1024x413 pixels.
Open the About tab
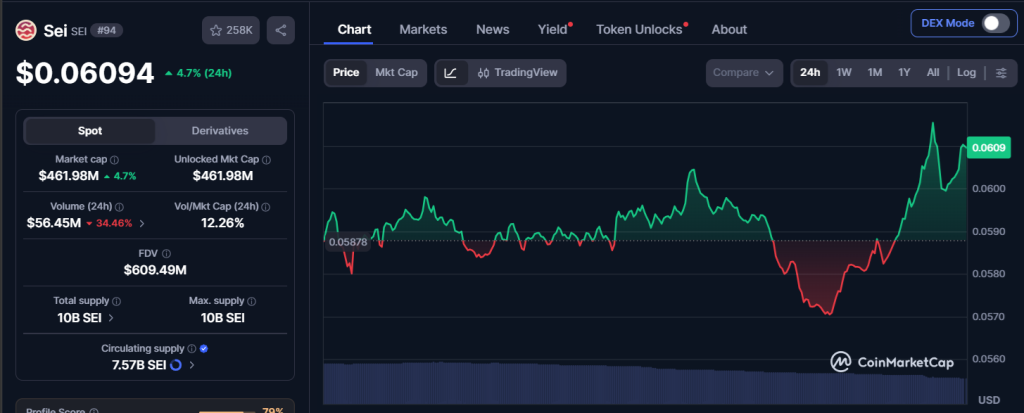point(729,29)
